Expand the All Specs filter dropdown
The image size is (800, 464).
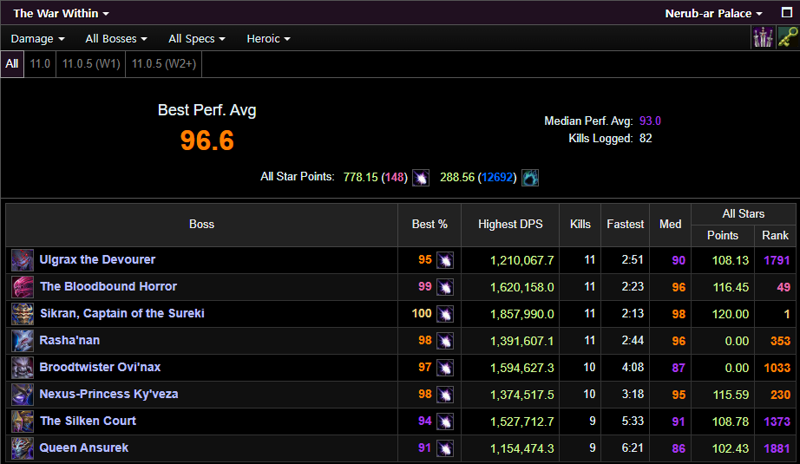pos(197,39)
